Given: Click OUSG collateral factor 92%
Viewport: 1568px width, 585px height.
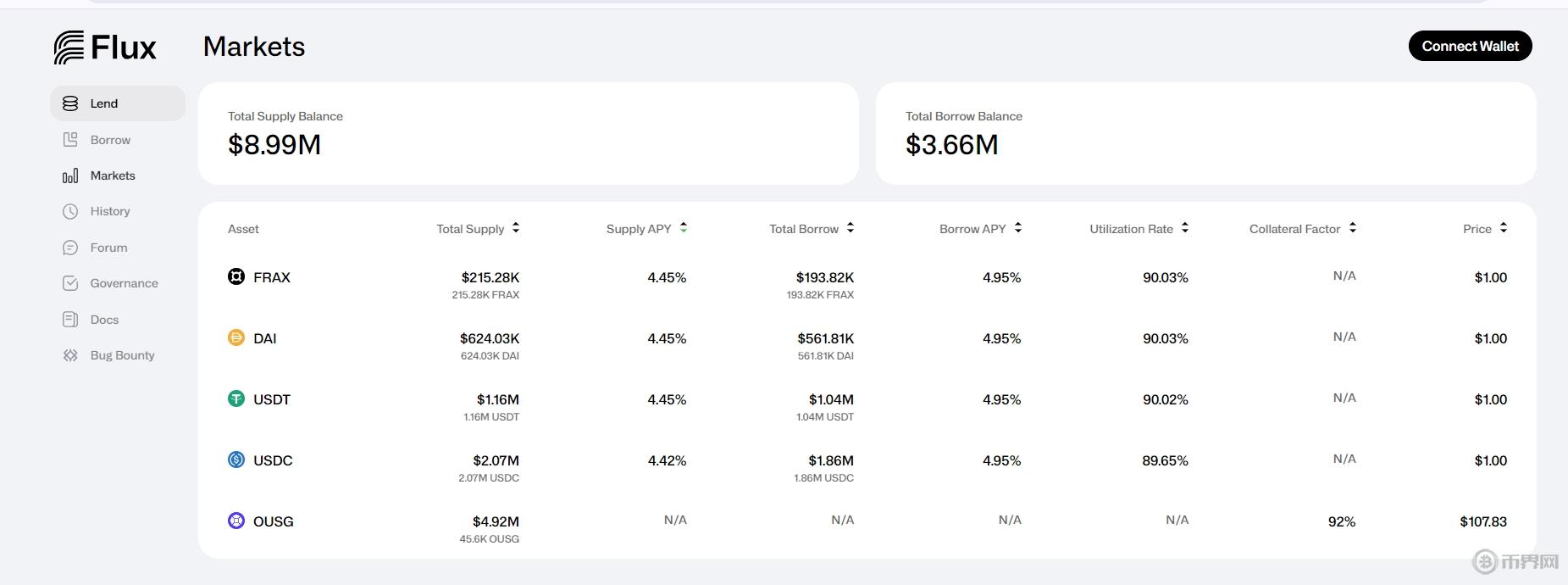Looking at the screenshot, I should click(x=1342, y=521).
